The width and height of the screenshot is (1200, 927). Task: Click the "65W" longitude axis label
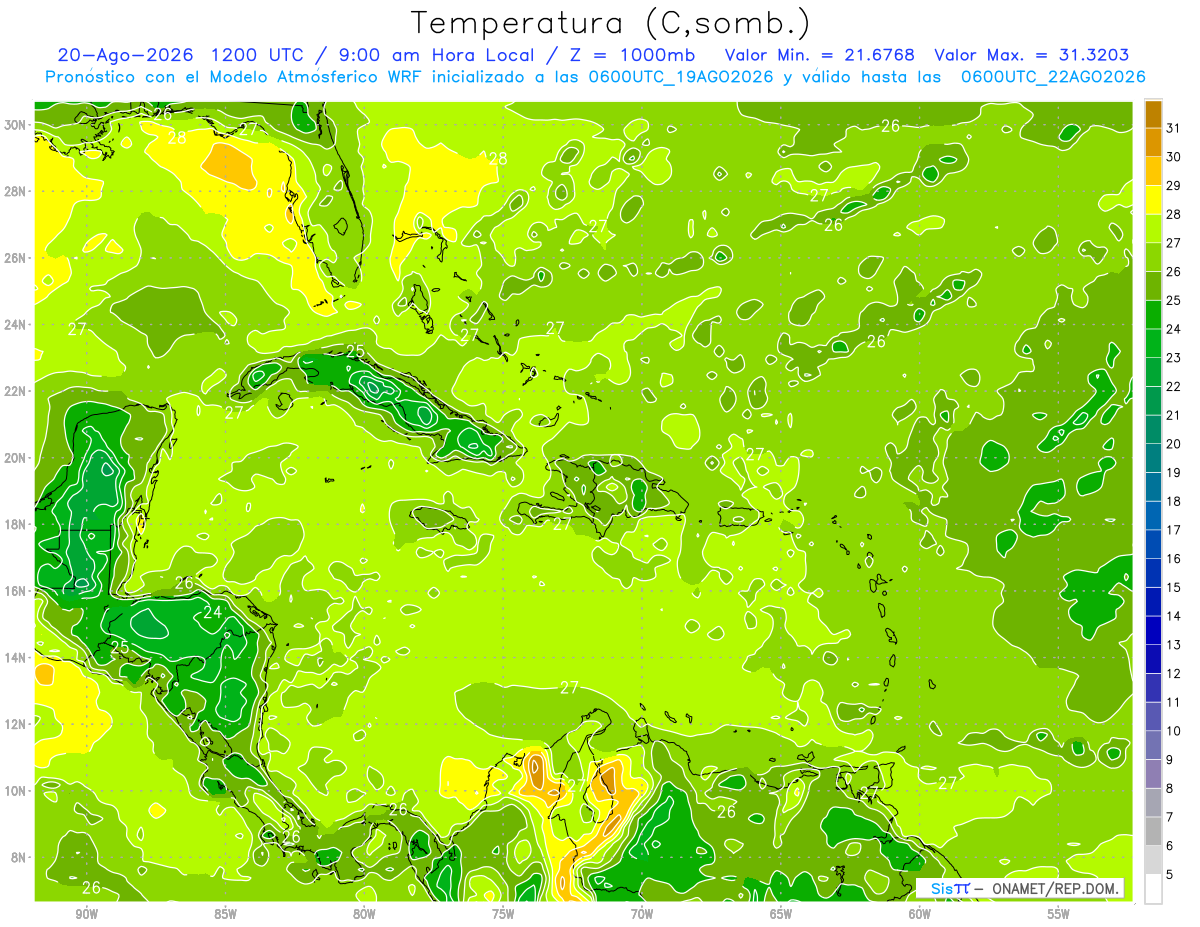point(781,914)
